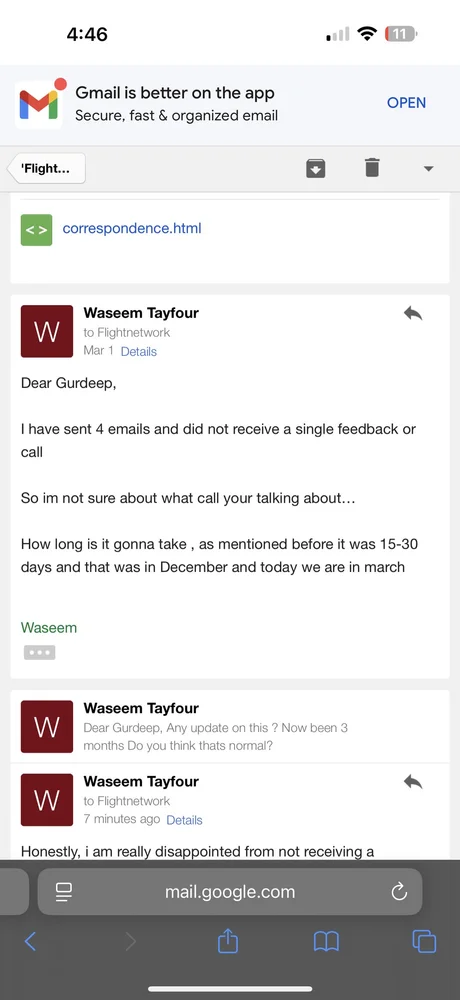
Task: Open the more actions dropdown arrow
Action: click(428, 169)
